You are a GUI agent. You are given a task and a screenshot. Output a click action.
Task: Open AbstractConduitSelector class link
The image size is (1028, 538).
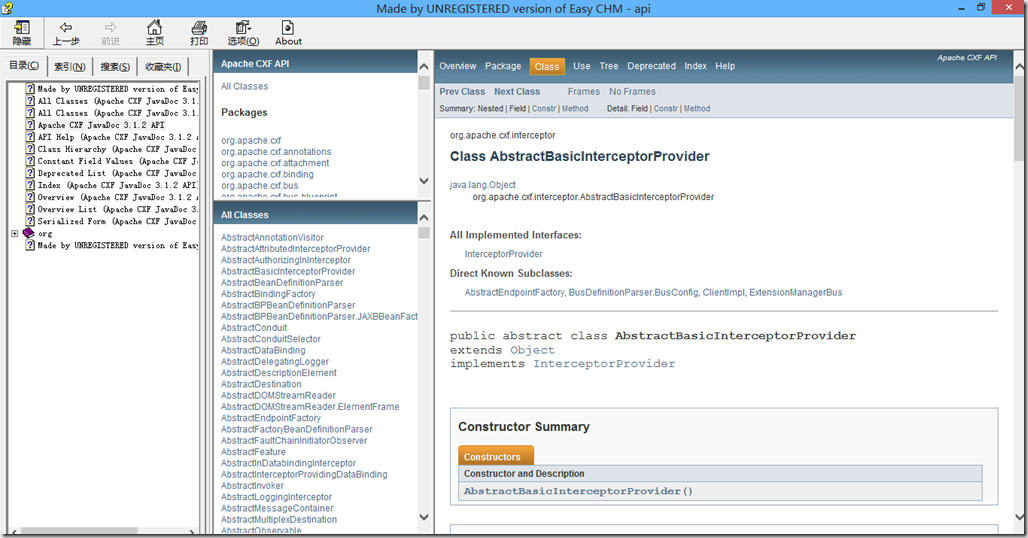click(x=271, y=339)
